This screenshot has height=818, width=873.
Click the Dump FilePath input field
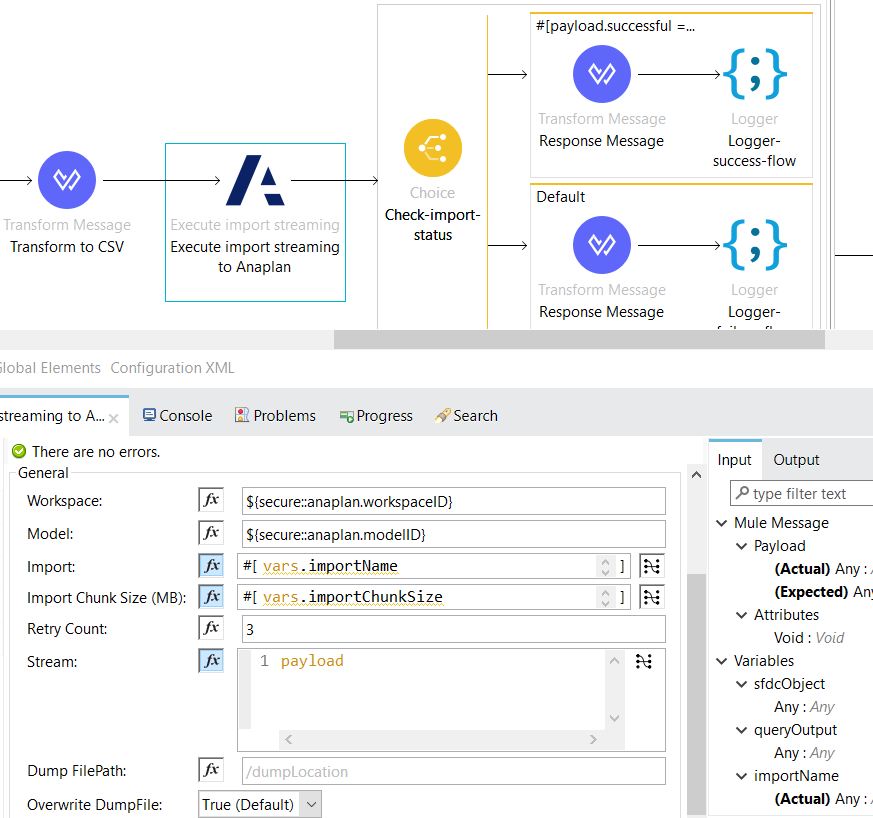point(454,771)
